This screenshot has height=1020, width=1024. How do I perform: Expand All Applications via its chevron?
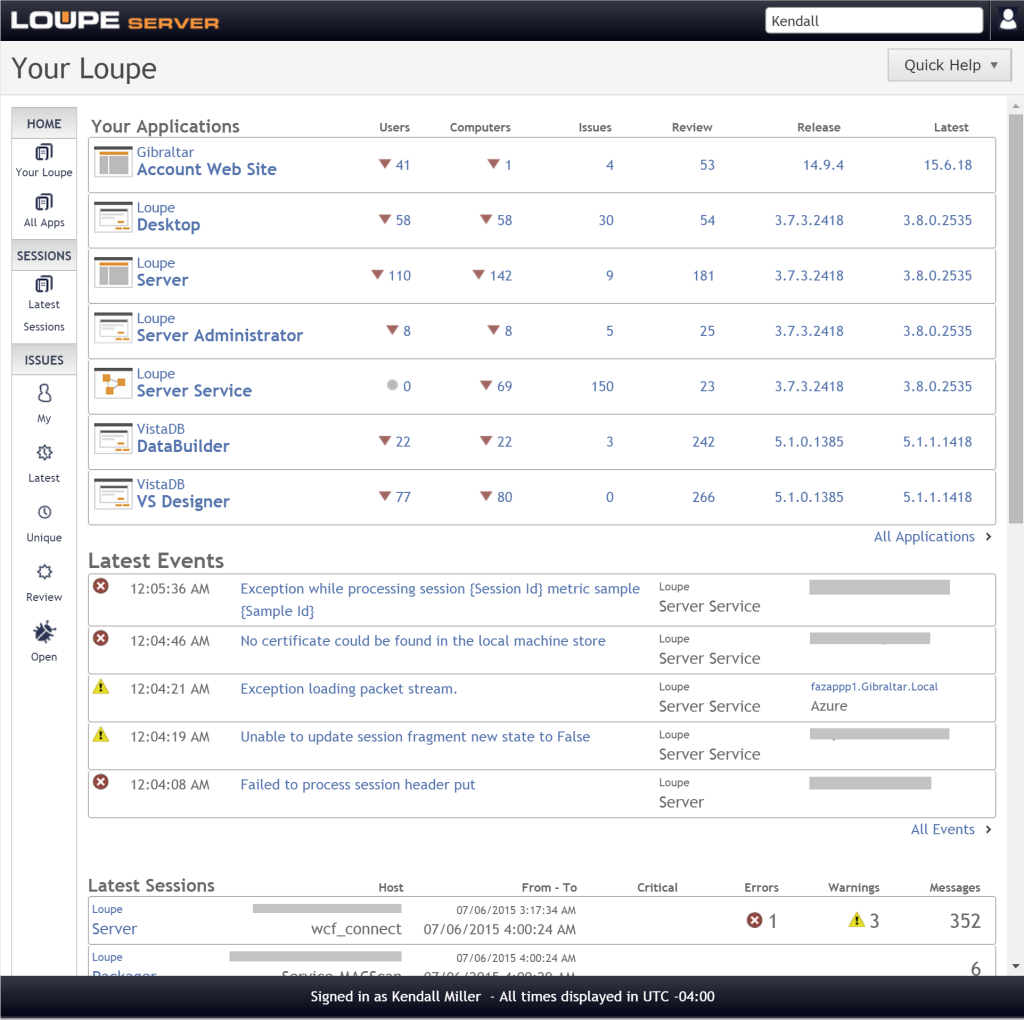pos(987,536)
